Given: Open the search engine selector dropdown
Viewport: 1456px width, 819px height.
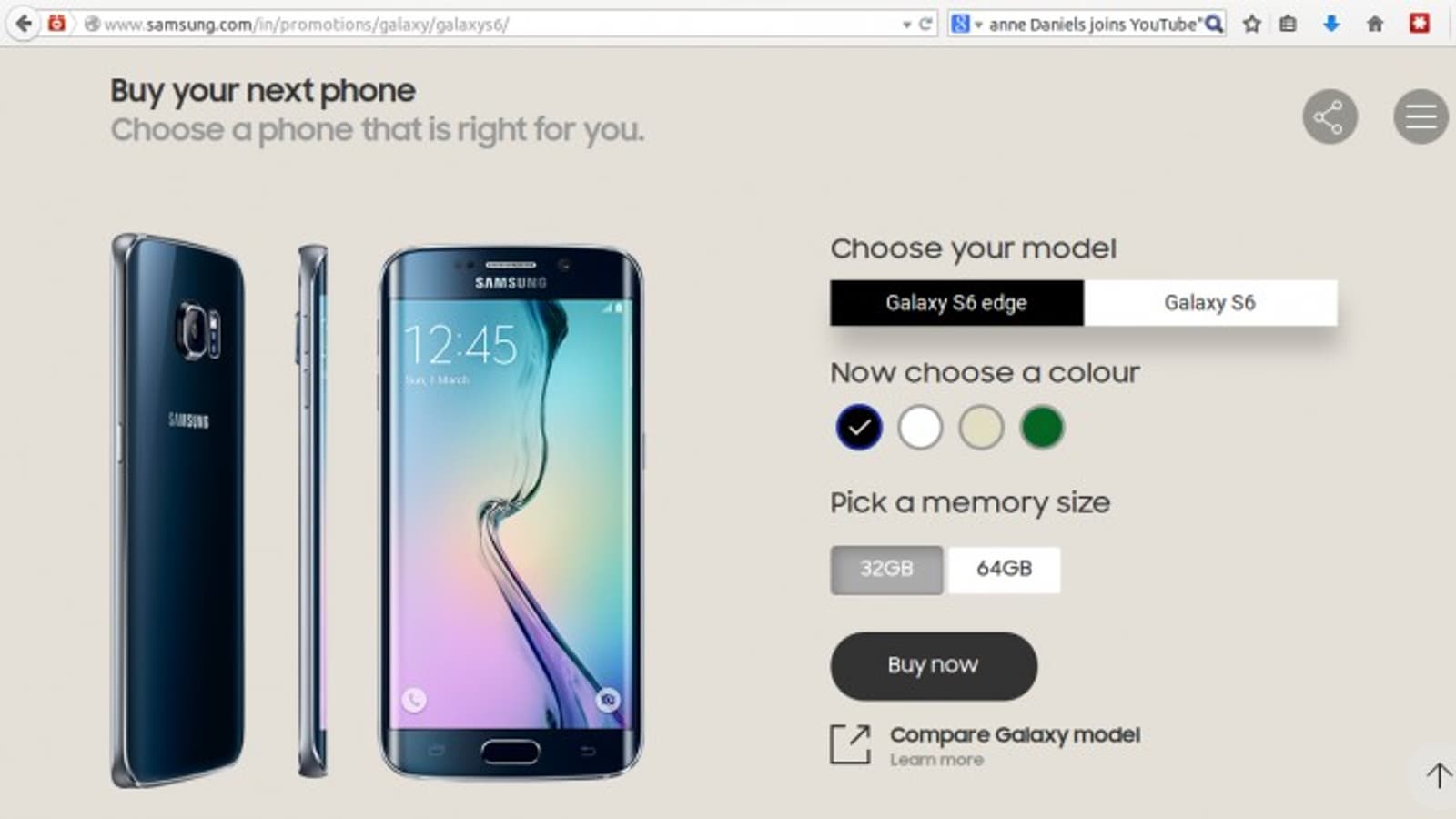Looking at the screenshot, I should coord(966,24).
